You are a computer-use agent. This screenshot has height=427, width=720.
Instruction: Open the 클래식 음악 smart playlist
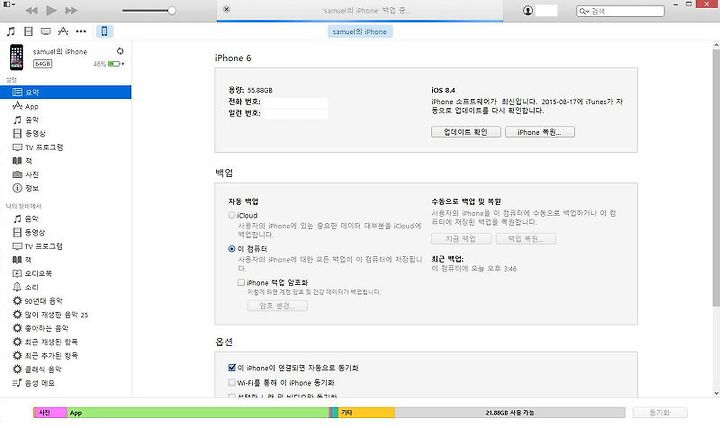66,369
